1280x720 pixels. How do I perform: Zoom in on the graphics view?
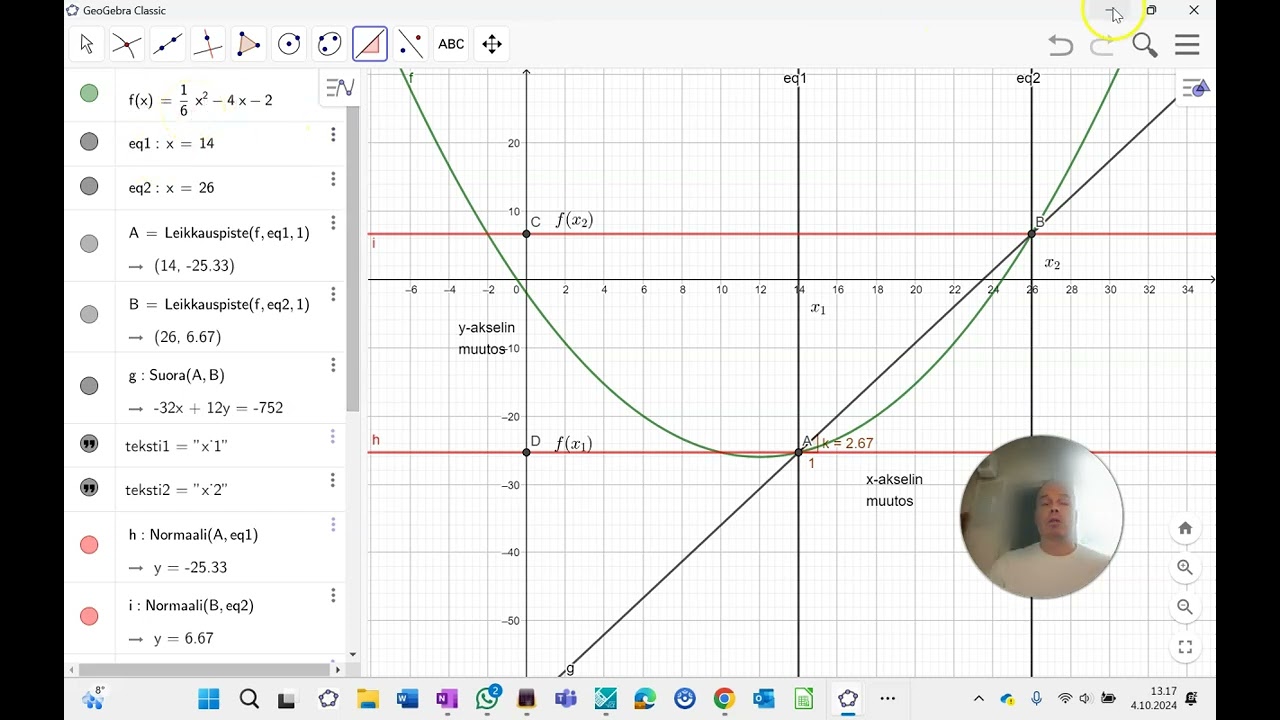pyautogui.click(x=1185, y=568)
